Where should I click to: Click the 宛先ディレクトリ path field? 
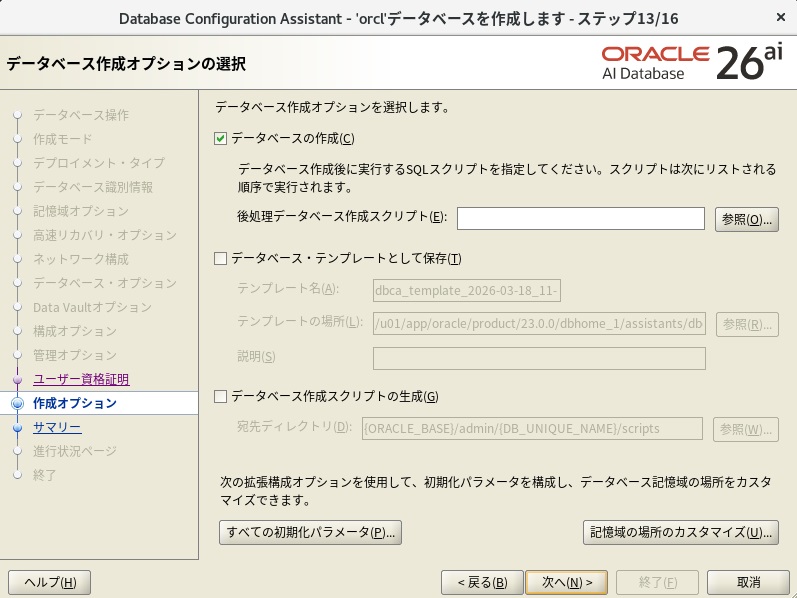(532, 429)
